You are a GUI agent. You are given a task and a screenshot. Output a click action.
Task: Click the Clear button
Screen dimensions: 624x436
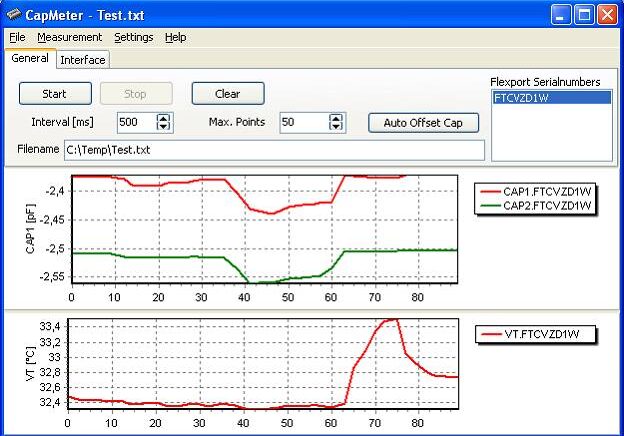228,94
